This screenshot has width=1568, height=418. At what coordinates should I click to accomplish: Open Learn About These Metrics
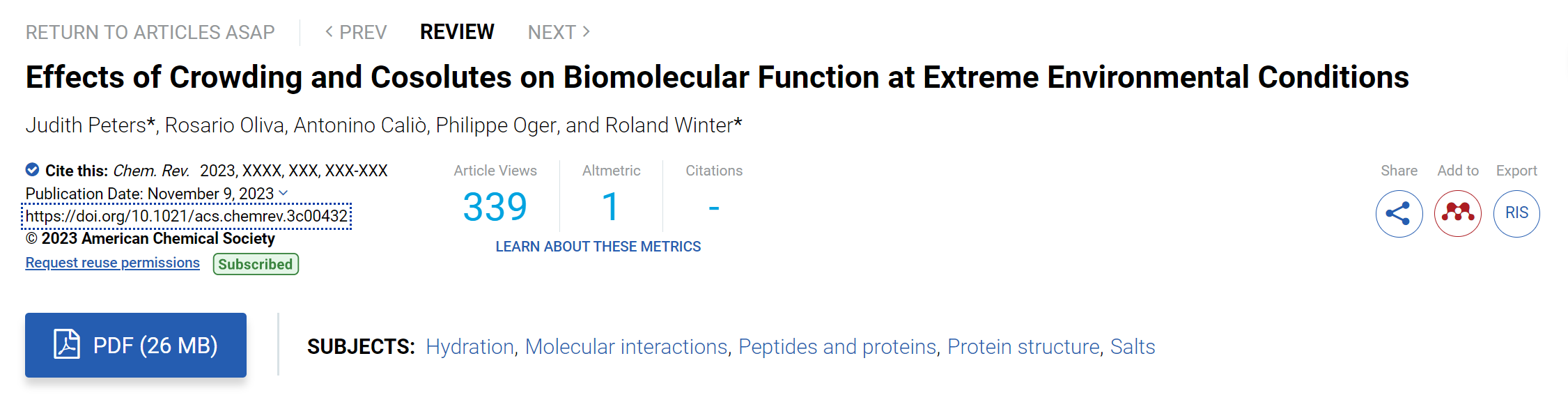(598, 247)
